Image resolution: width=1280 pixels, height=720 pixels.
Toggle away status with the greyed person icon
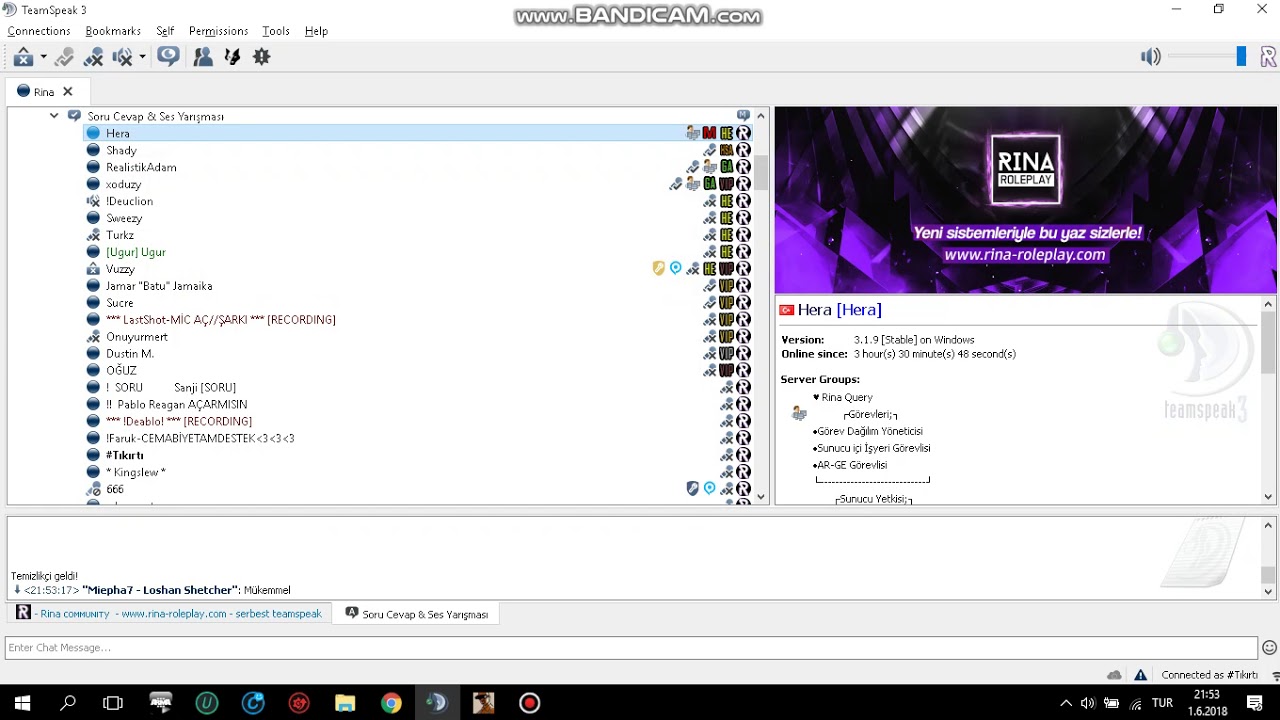click(x=64, y=57)
